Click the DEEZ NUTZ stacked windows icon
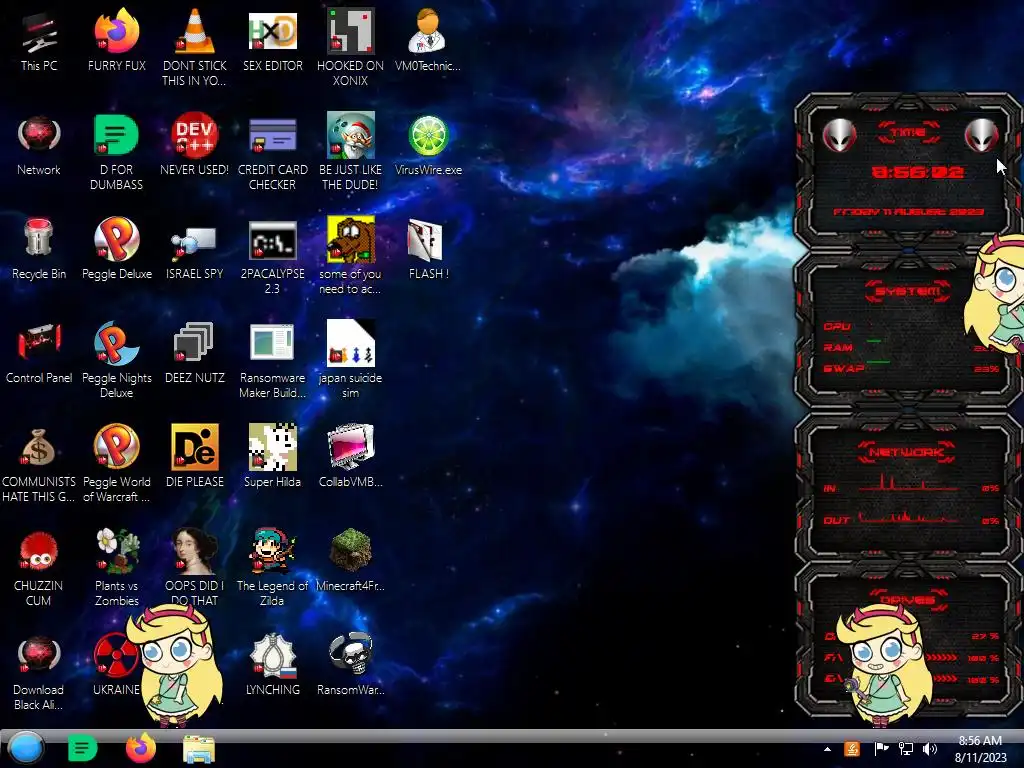 (195, 353)
